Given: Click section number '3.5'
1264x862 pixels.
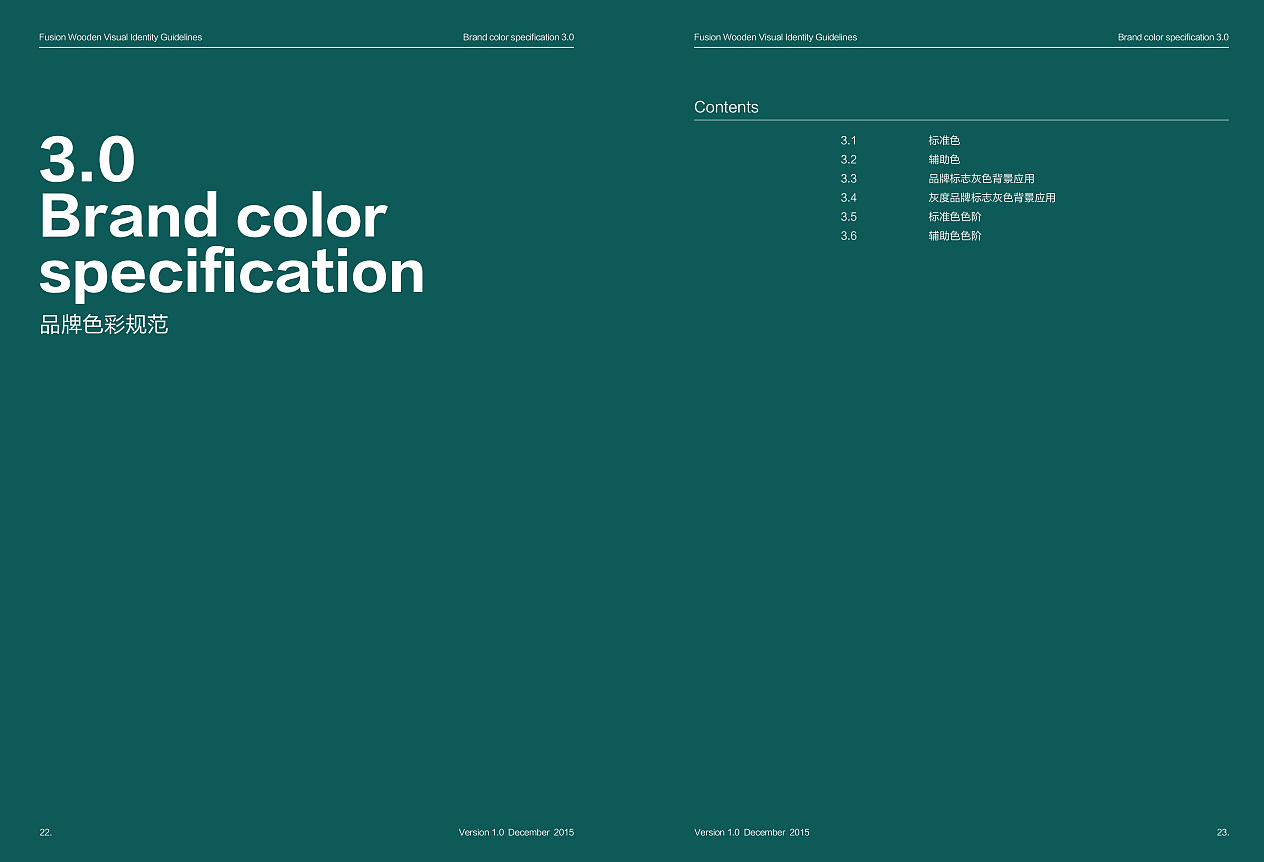Looking at the screenshot, I should (848, 217).
